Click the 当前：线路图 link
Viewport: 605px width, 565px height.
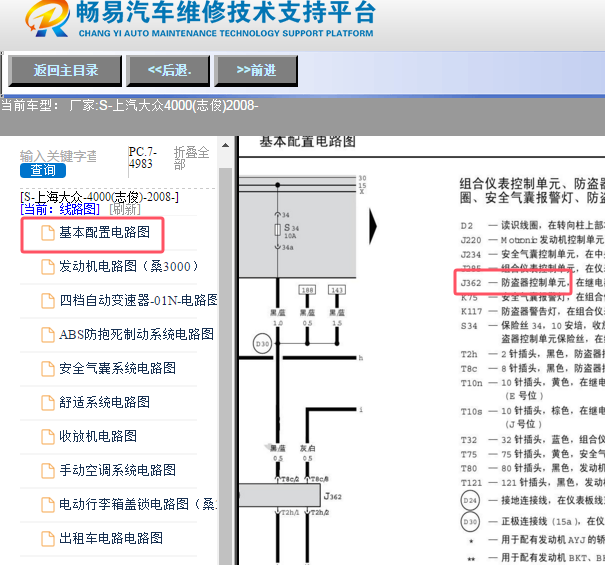[x=60, y=209]
